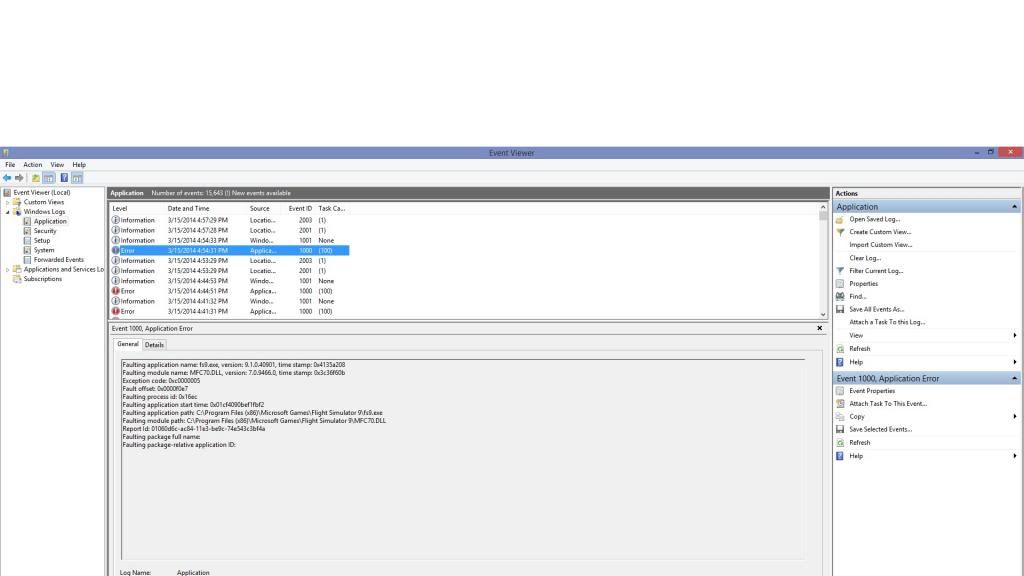Collapse the Windows Logs tree node
This screenshot has width=1024, height=576.
8,212
